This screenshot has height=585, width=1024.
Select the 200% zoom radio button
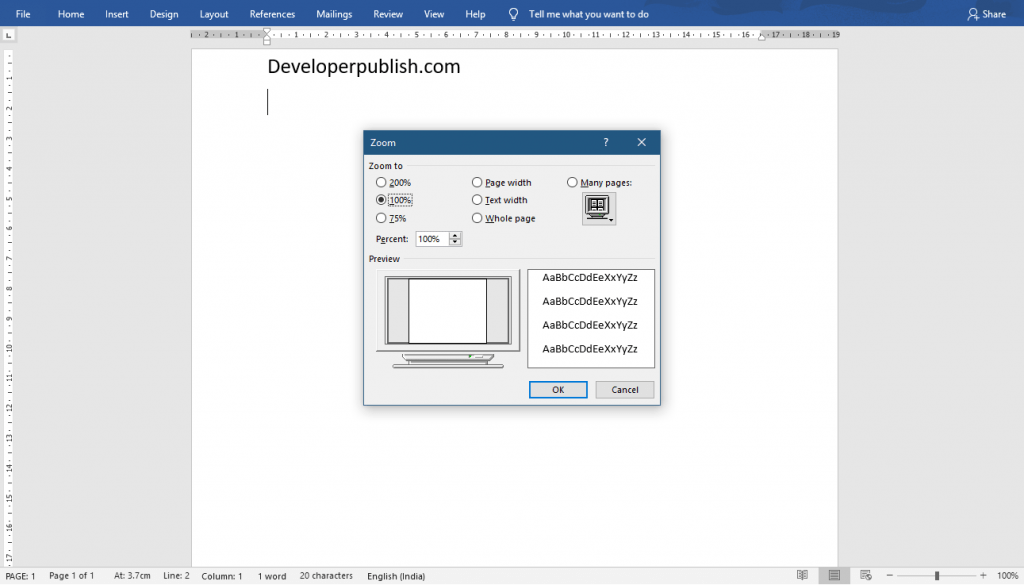pos(380,182)
